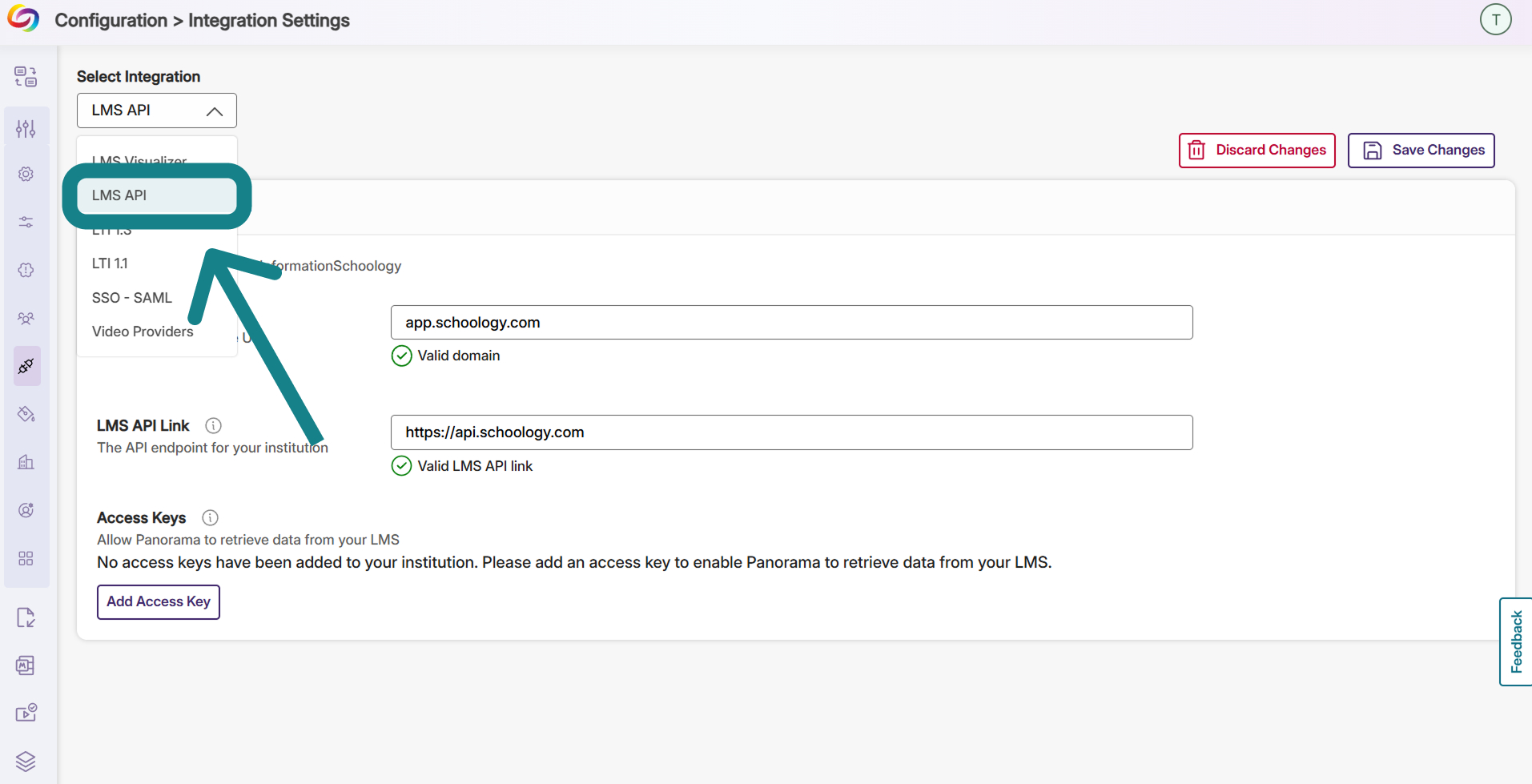Click the info icon beside Access Keys
The image size is (1532, 784).
point(210,517)
